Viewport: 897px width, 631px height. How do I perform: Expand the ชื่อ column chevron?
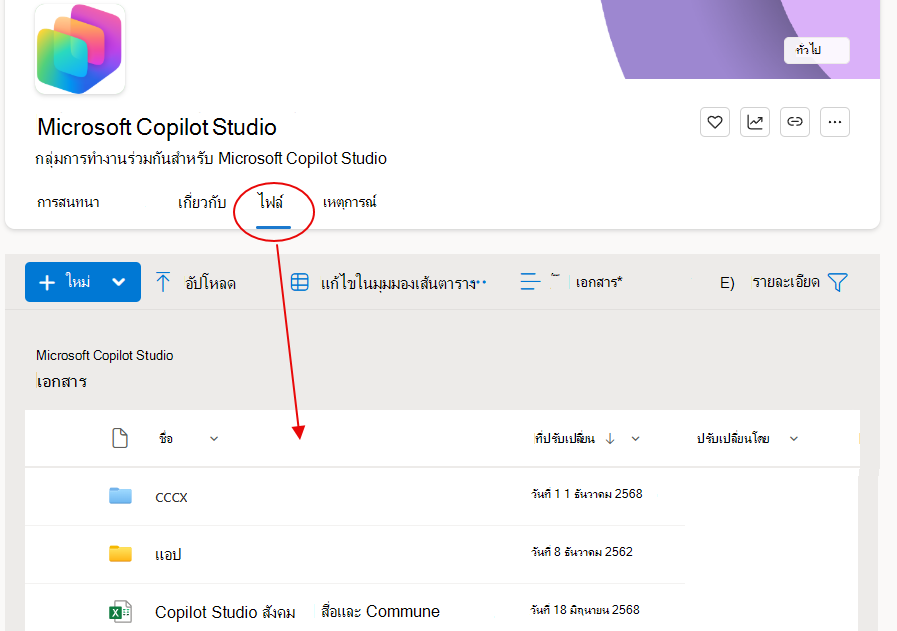point(214,439)
